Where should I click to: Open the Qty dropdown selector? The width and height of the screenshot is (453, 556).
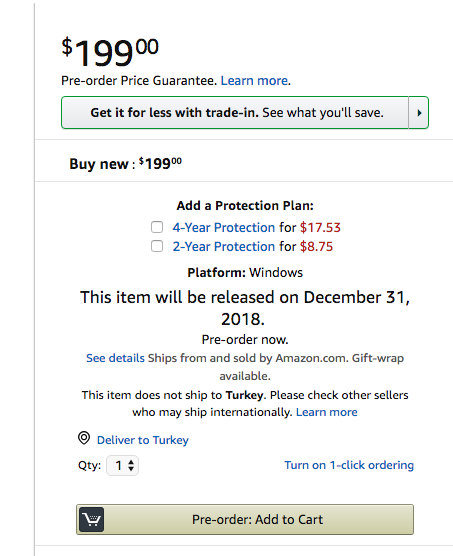pos(122,465)
